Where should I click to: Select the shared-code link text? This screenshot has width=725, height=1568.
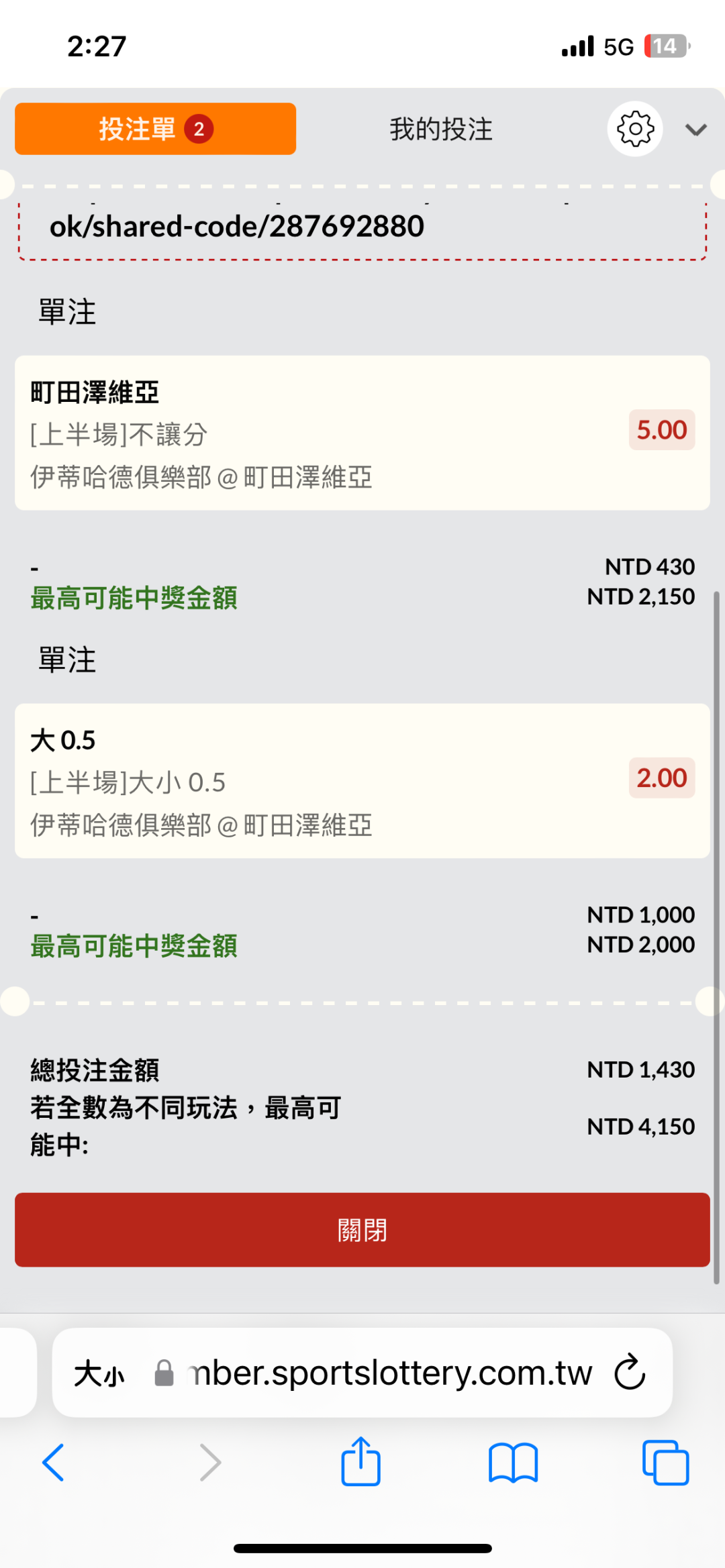237,227
